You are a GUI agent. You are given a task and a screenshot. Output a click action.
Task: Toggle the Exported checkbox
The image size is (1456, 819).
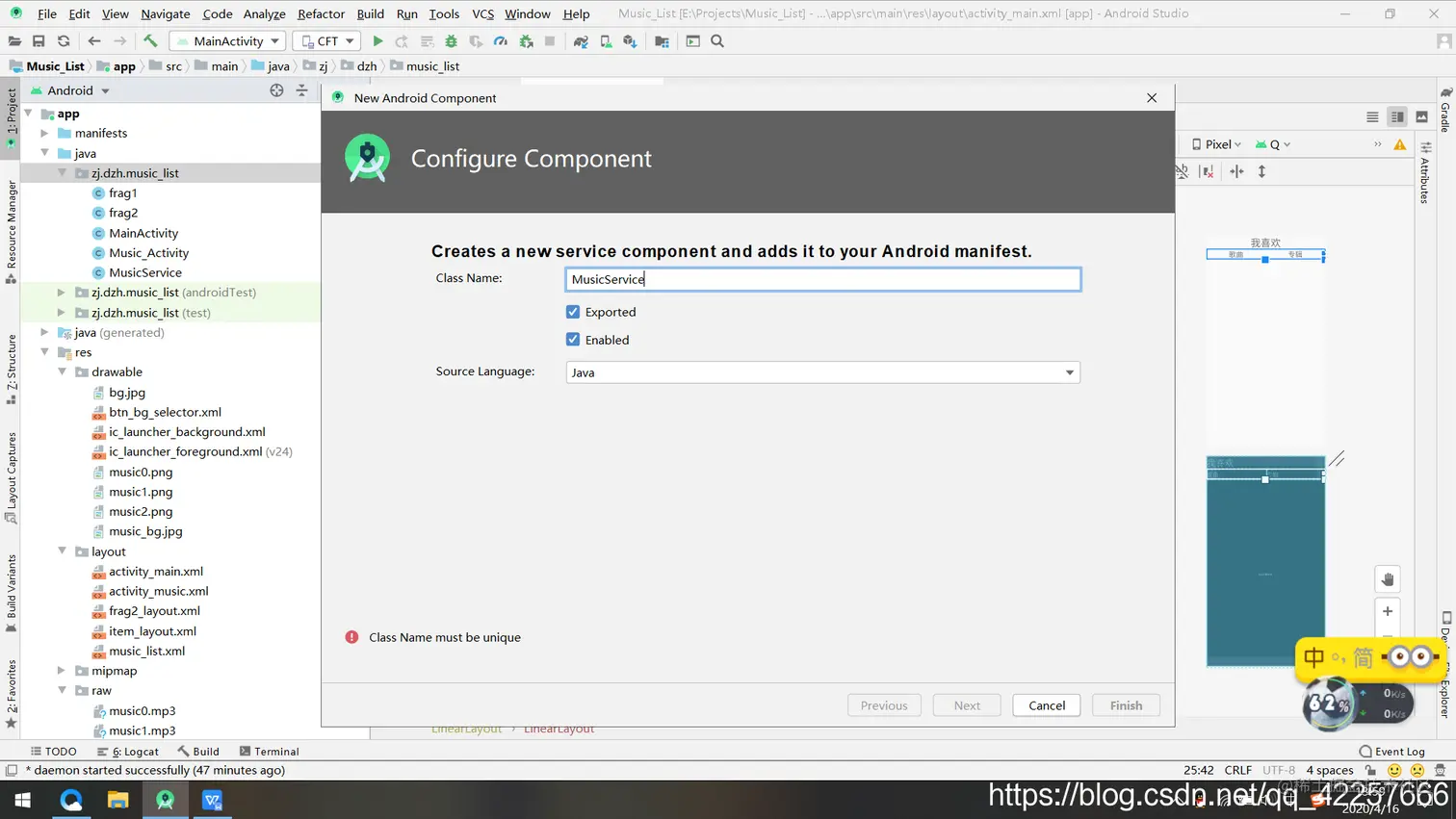point(573,312)
